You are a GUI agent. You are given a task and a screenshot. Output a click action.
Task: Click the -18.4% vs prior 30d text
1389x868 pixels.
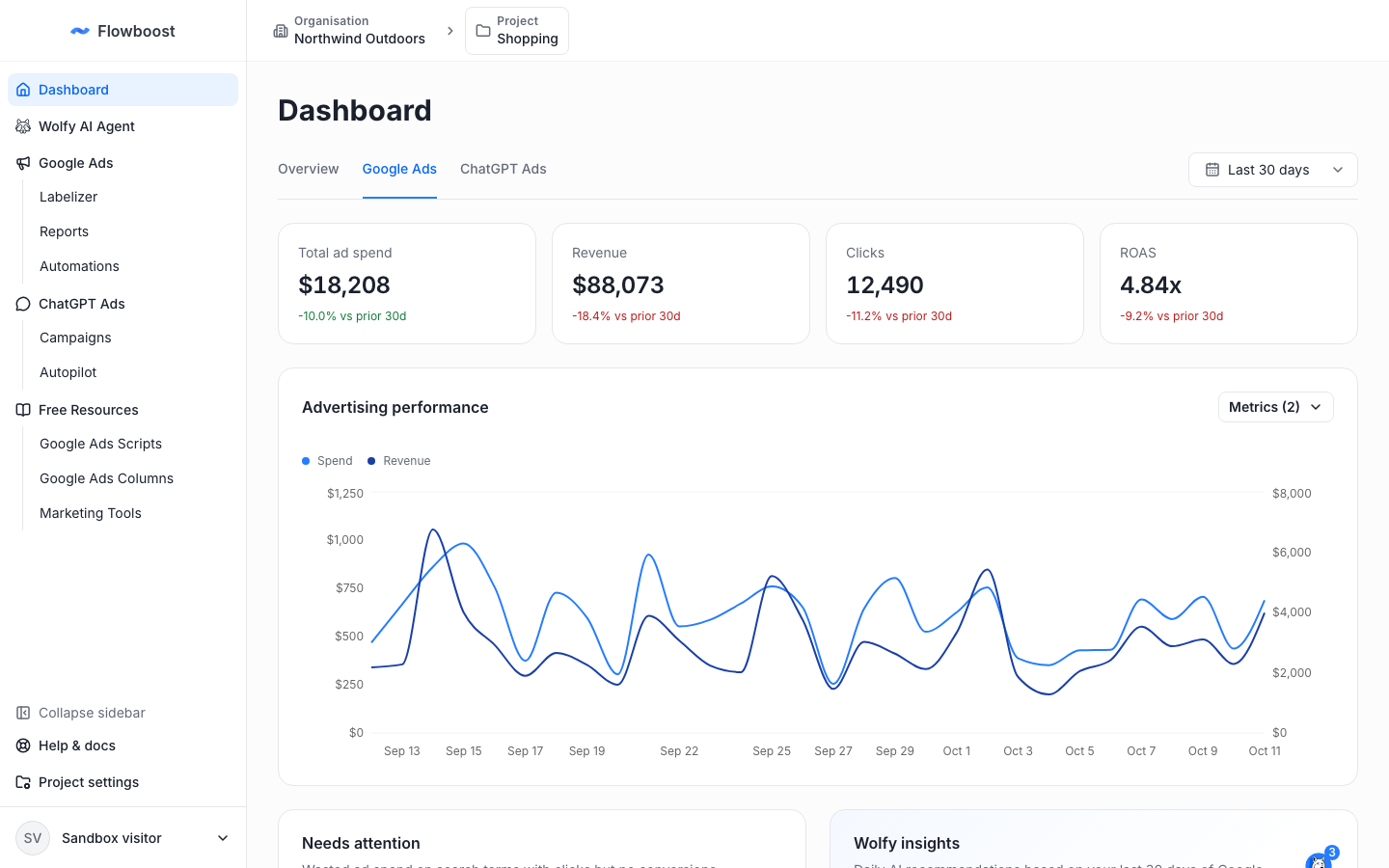[626, 316]
